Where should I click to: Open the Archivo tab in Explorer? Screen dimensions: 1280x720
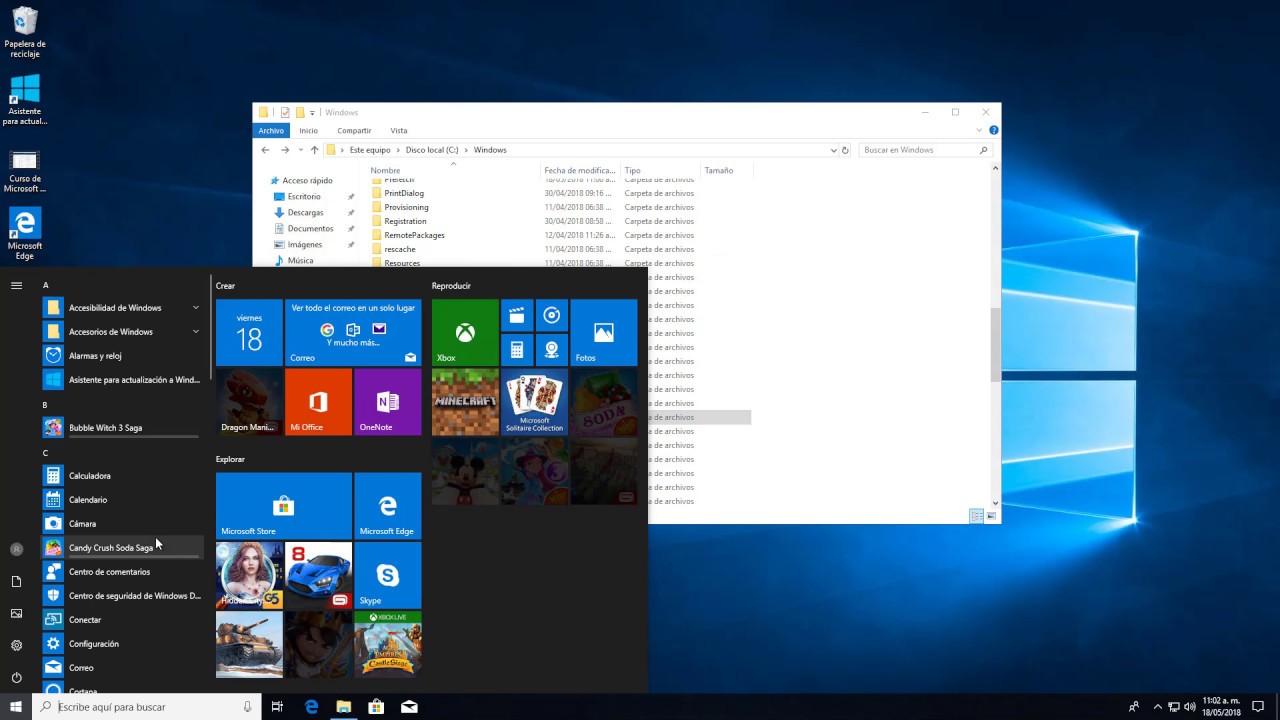point(271,131)
